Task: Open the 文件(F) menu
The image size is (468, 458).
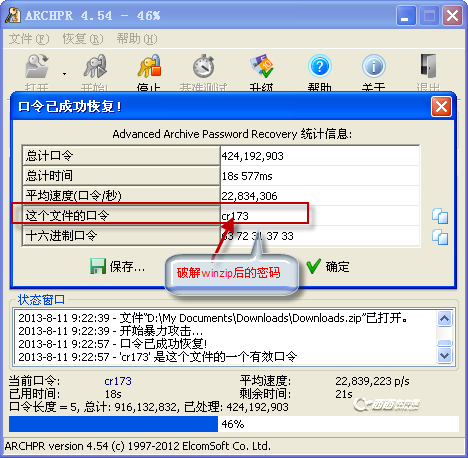Action: (x=29, y=39)
